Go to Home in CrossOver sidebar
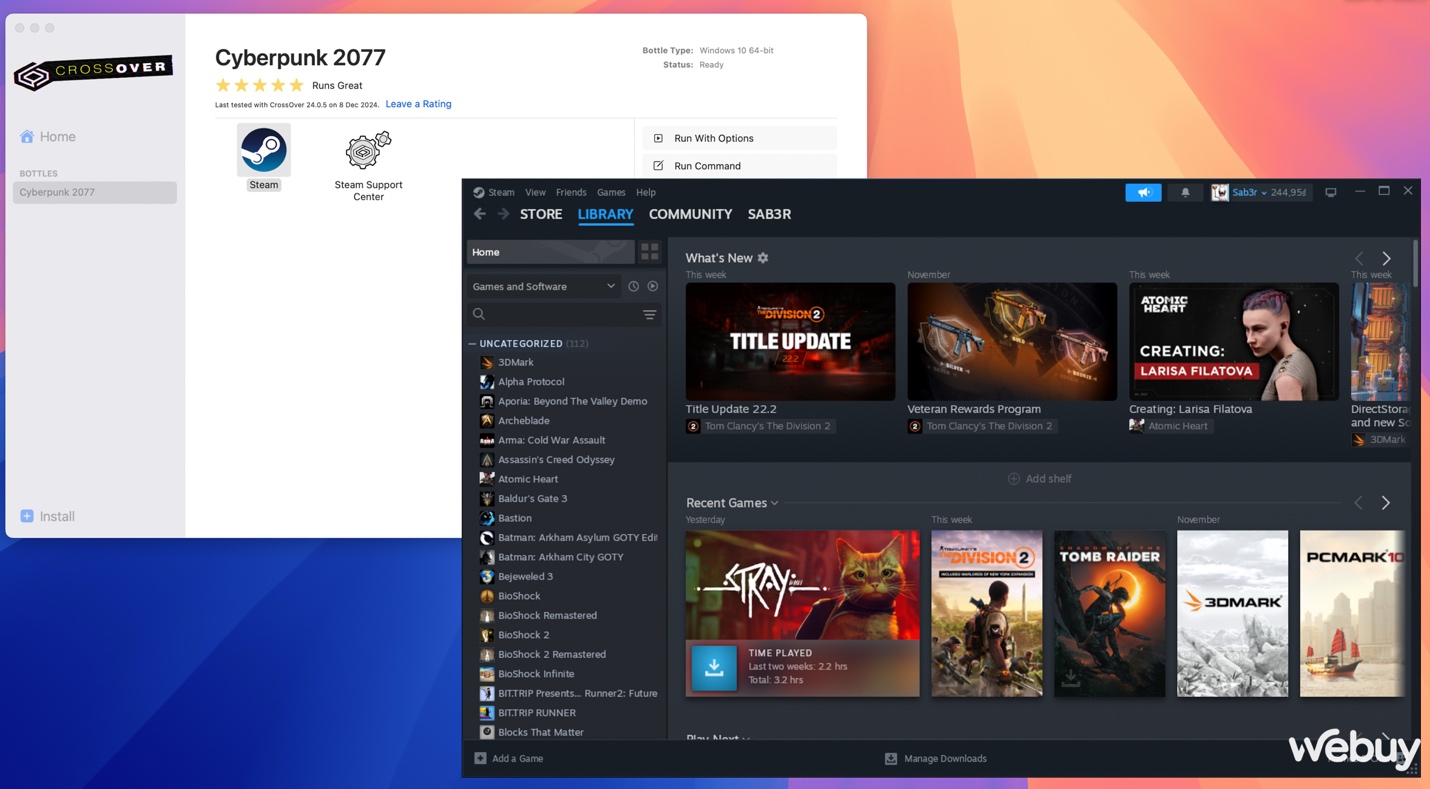Viewport: 1430px width, 789px height. pos(48,137)
